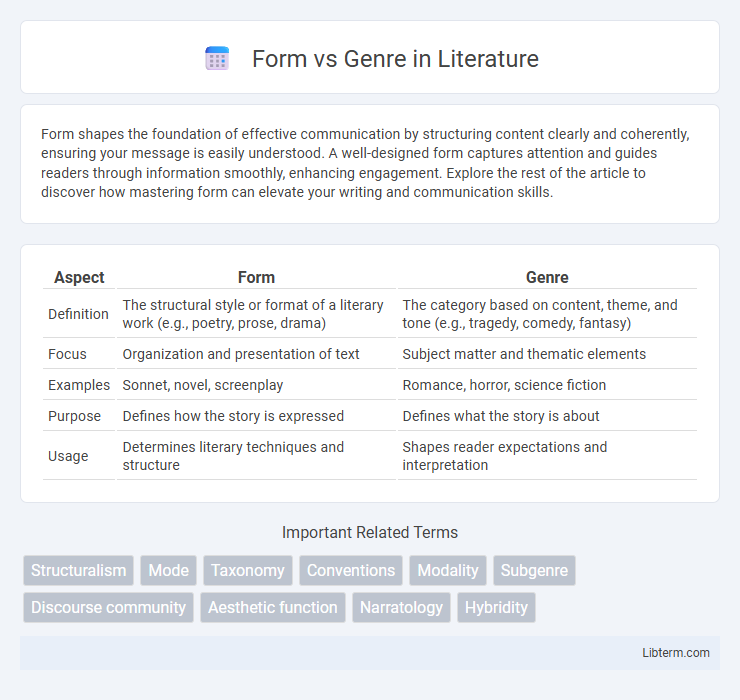The image size is (740, 700).
Task: Click cell 'Determines literary techniques and structure'
Action: [x=256, y=456]
